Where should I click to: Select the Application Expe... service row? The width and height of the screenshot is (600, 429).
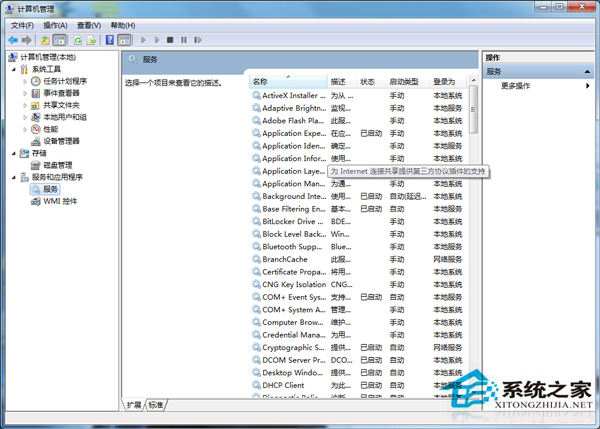(x=359, y=133)
